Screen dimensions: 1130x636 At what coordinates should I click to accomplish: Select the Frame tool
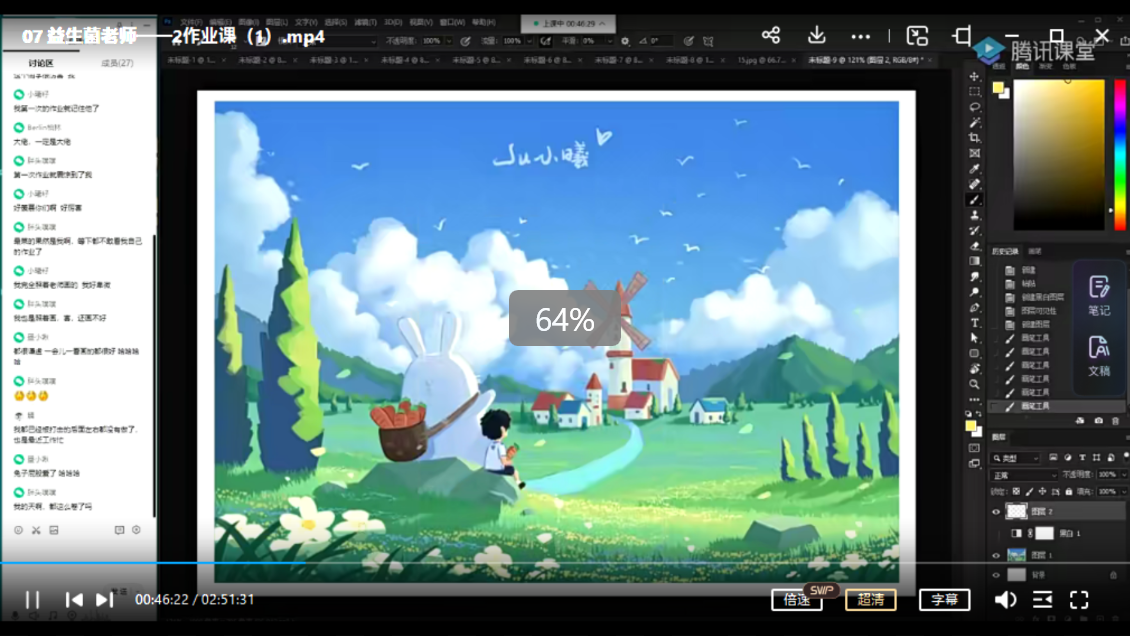974,153
